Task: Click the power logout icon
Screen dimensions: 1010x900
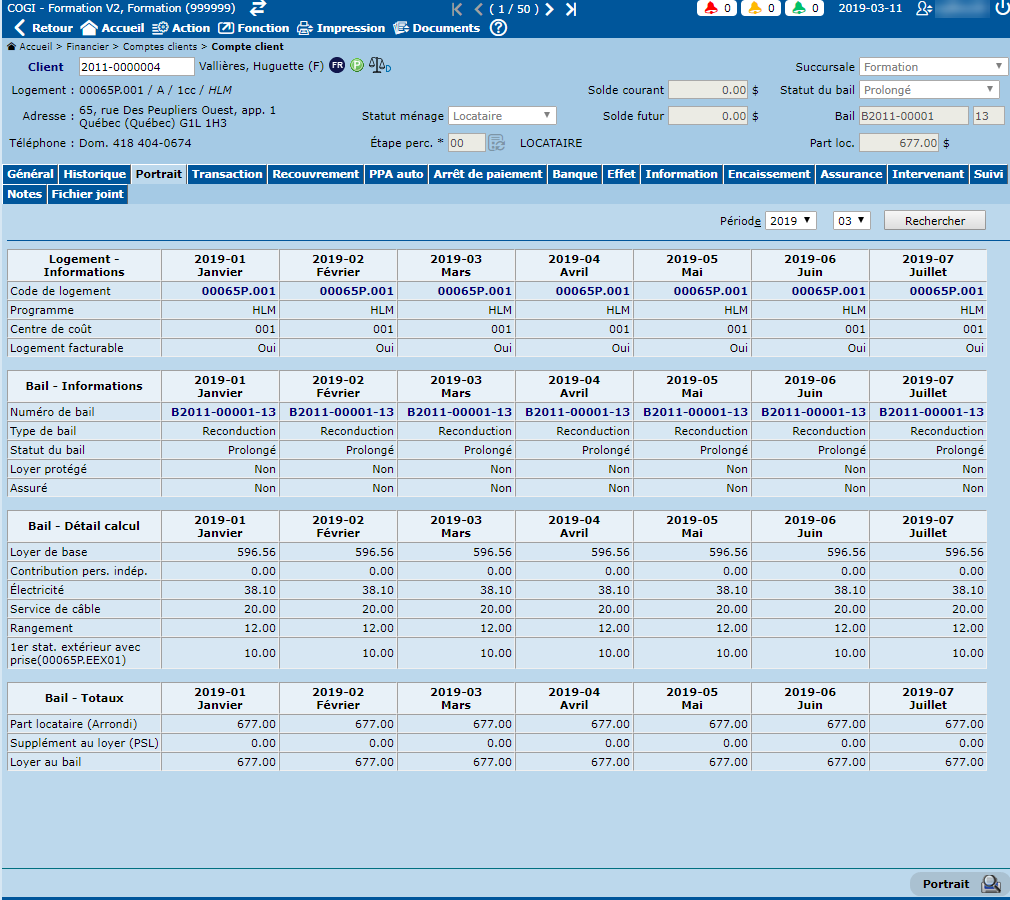Action: tap(1001, 8)
